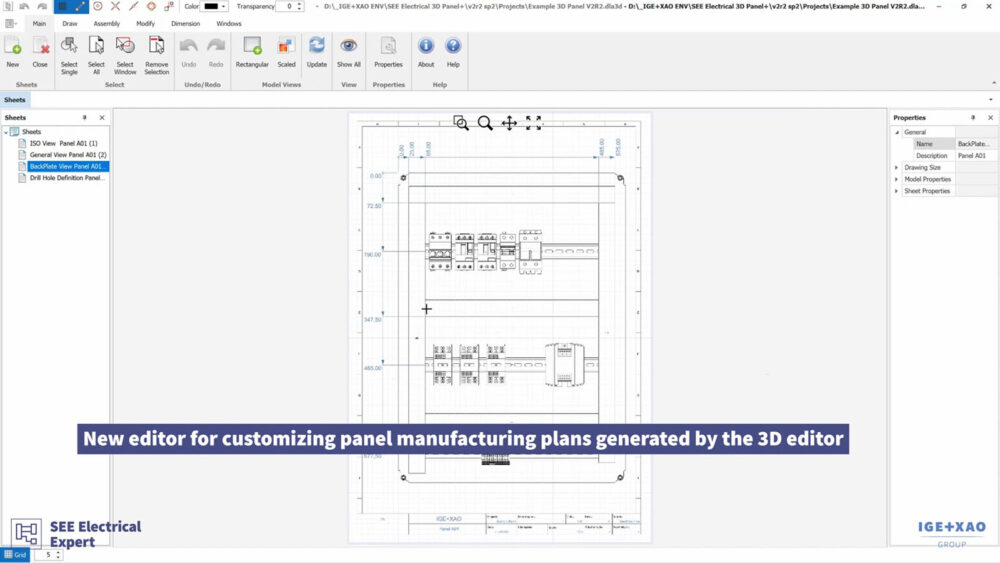Screen dimensions: 1000x563
Task: Open General View Panel A01 (2) sheet
Action: [x=68, y=155]
